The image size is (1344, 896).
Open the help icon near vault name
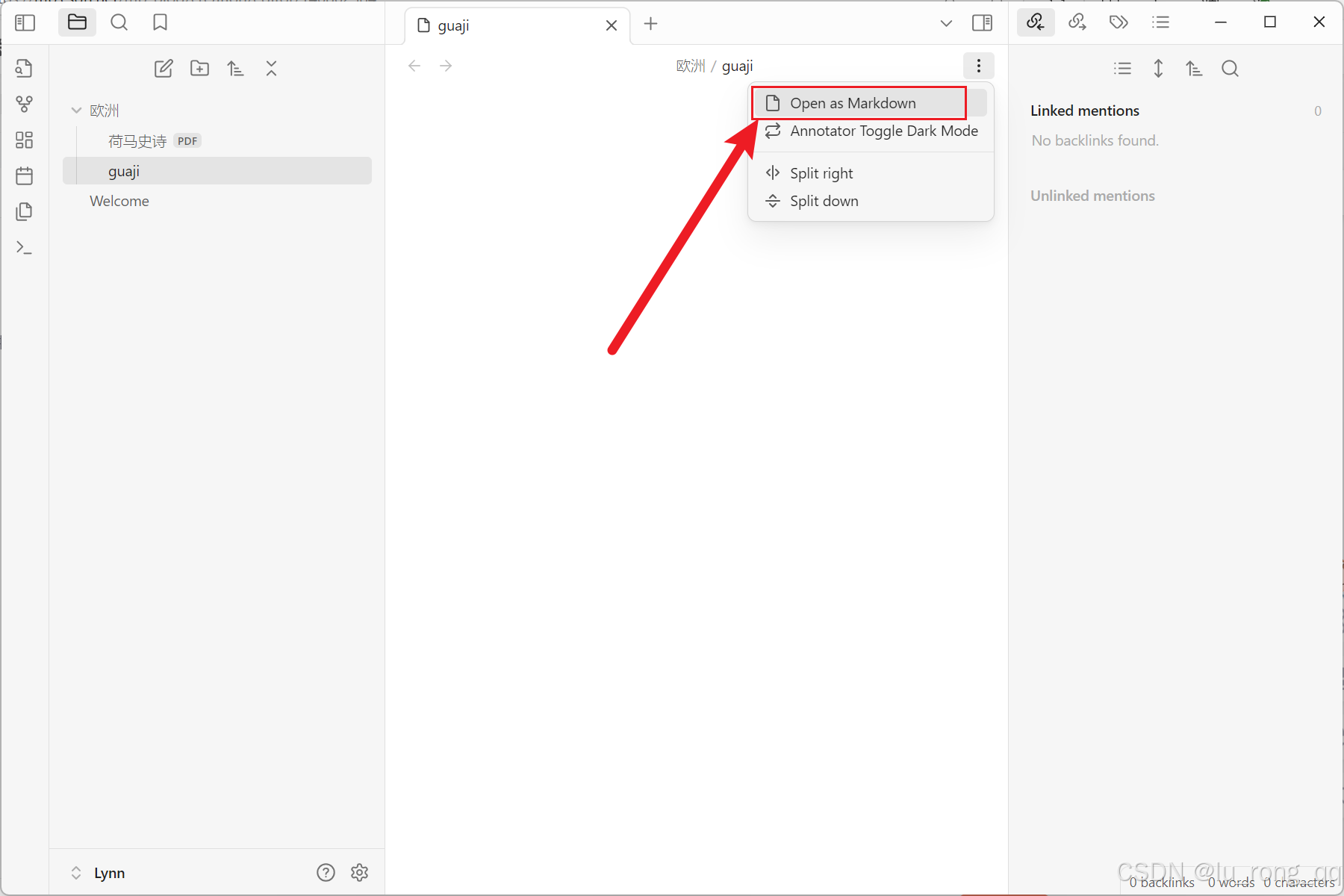coord(326,872)
